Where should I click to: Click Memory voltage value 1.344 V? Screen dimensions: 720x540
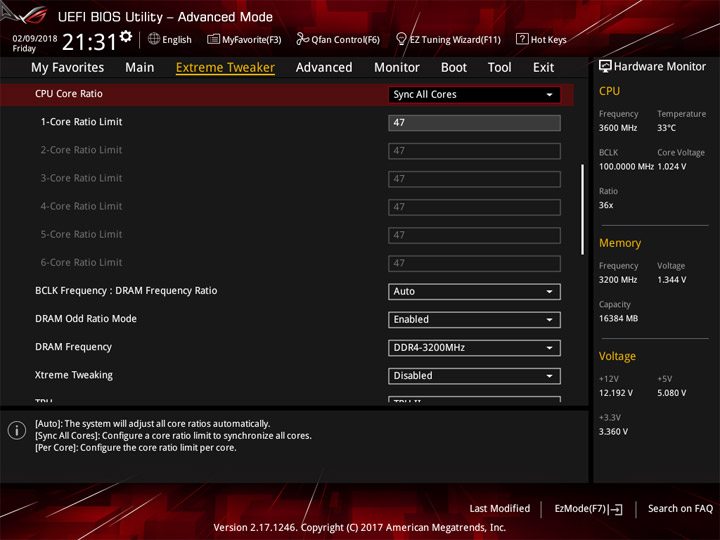(672, 280)
